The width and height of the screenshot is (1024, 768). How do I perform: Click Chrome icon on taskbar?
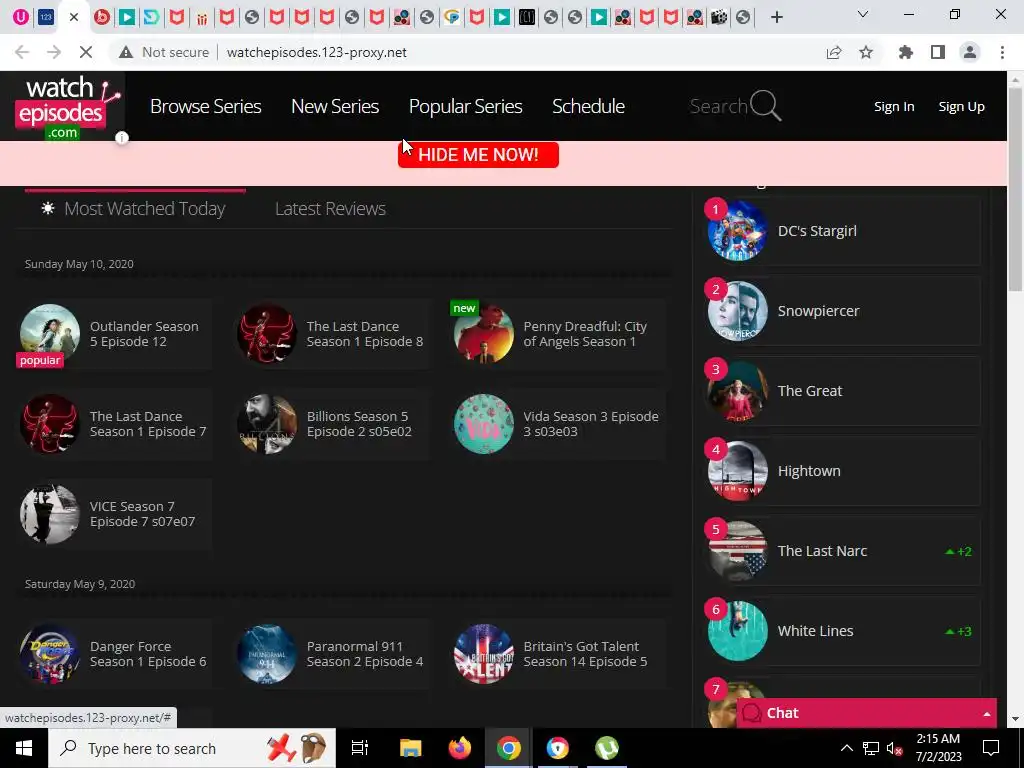point(509,748)
